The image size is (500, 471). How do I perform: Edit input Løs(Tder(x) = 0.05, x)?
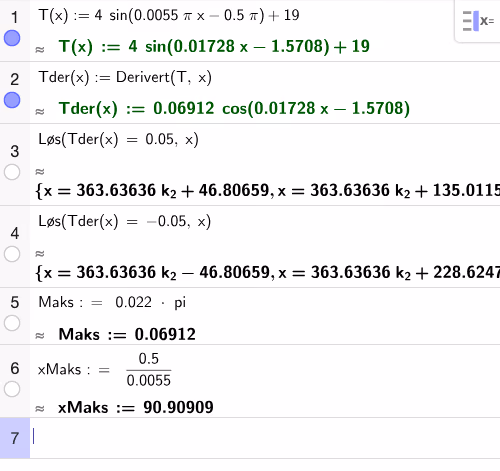[118, 139]
